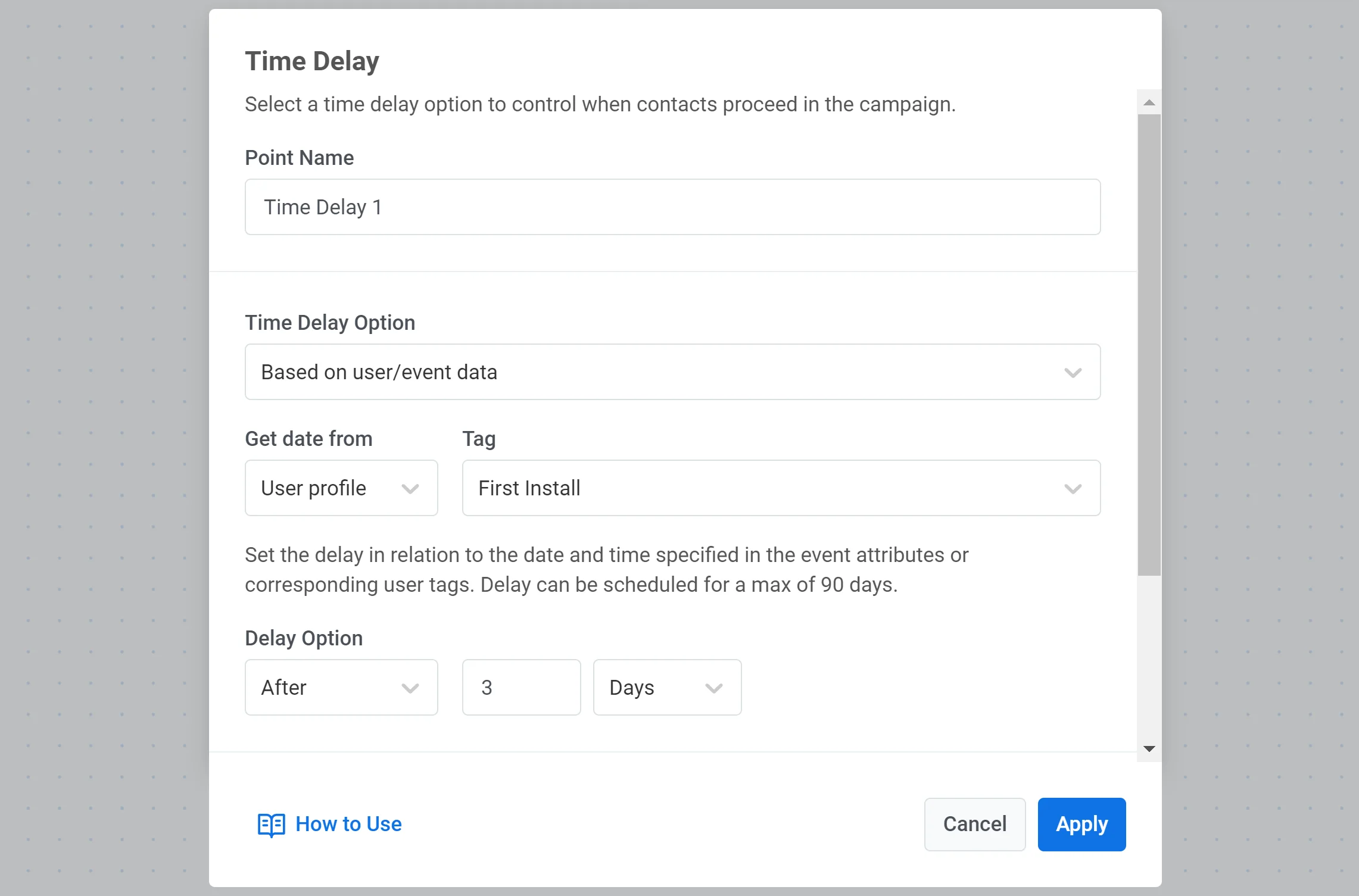Screen dimensions: 1359x896
Task: Click the scrollbar down arrow
Action: pos(1149,749)
